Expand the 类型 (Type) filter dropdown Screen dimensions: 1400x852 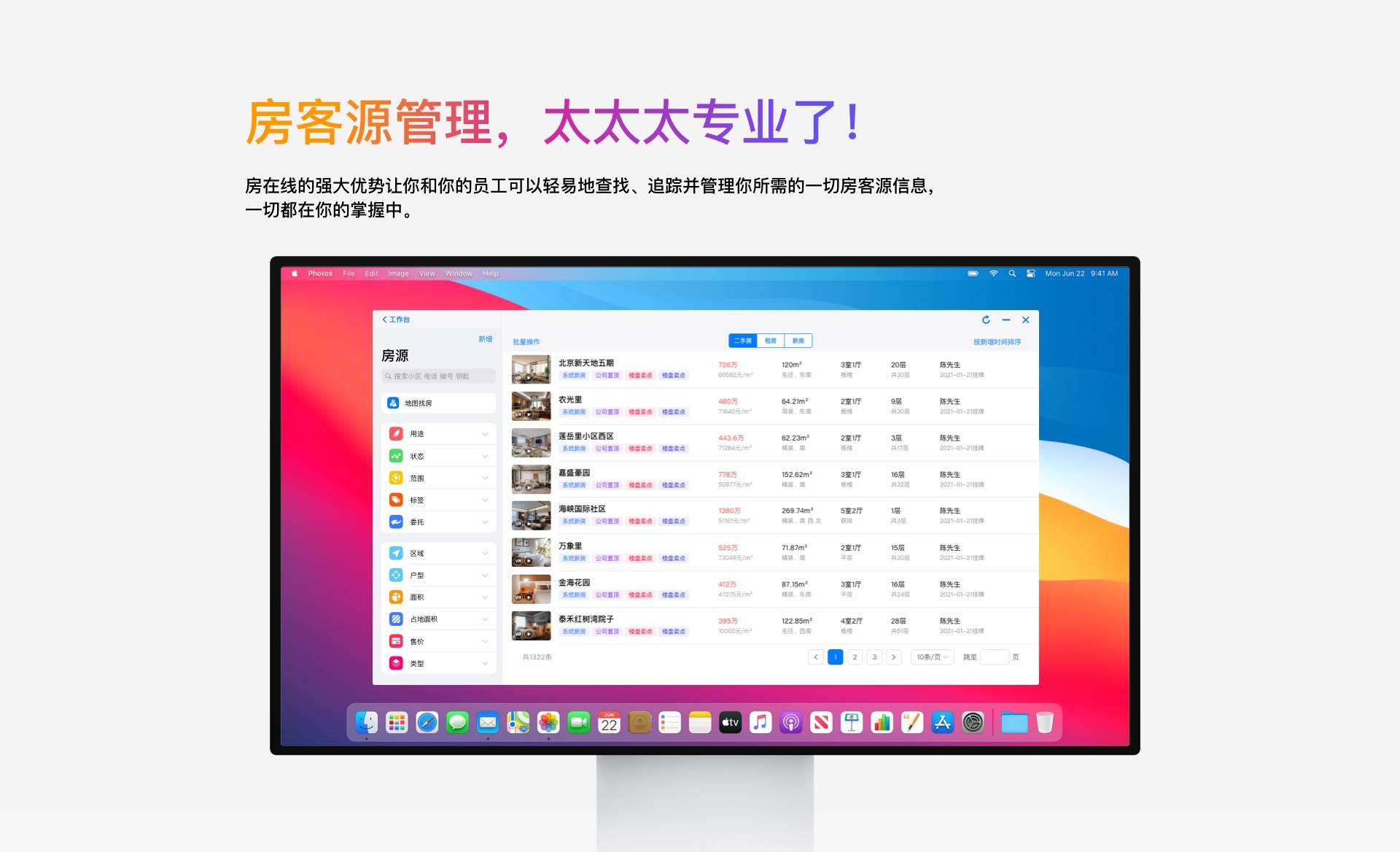(x=487, y=663)
